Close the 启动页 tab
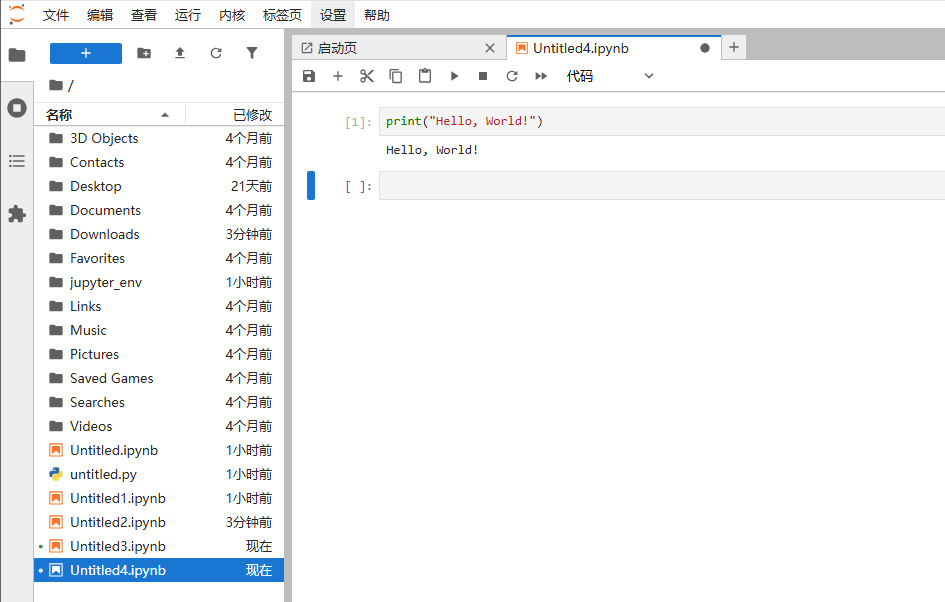The image size is (945, 602). (490, 48)
